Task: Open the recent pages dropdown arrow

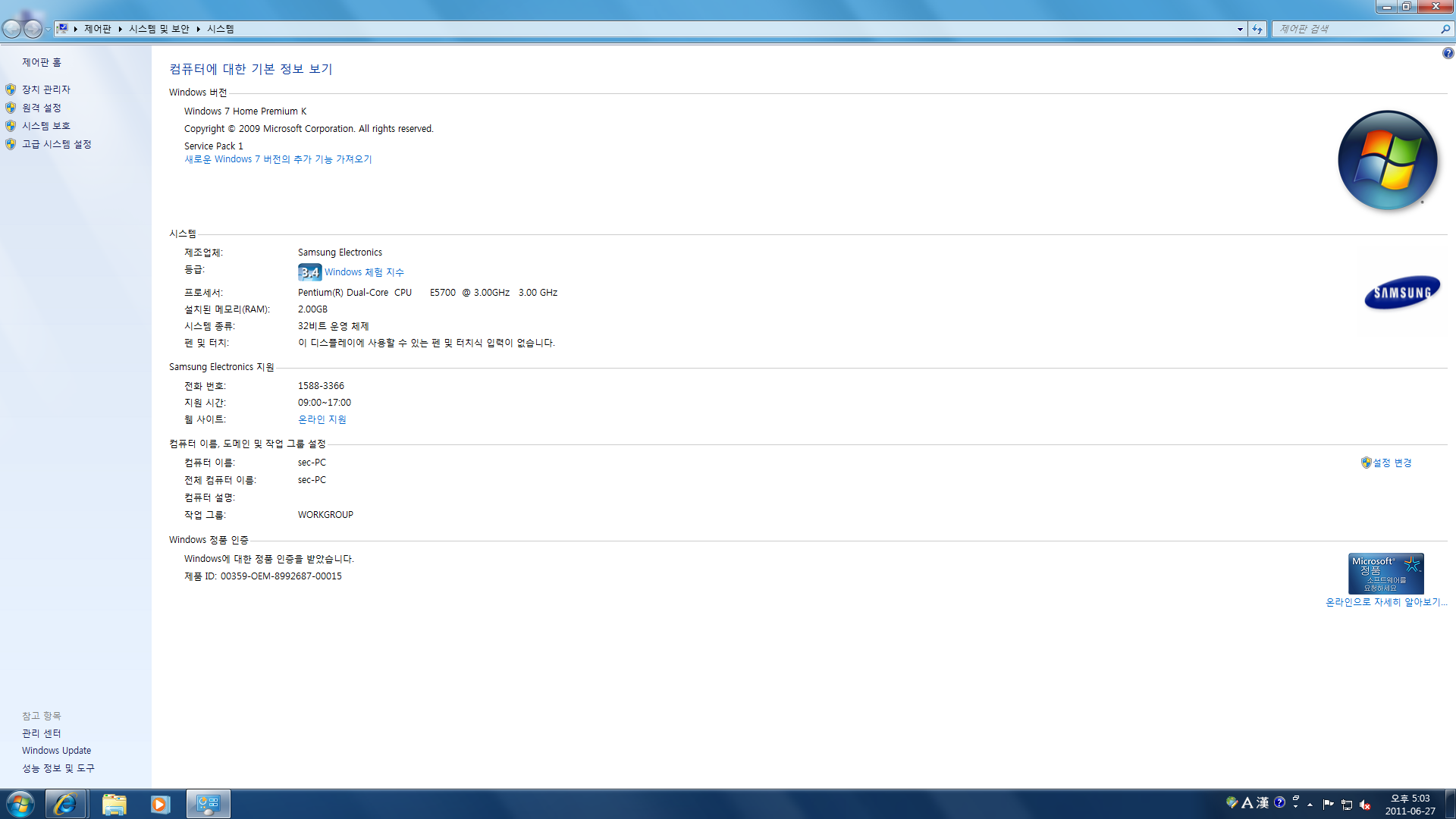Action: coord(48,30)
